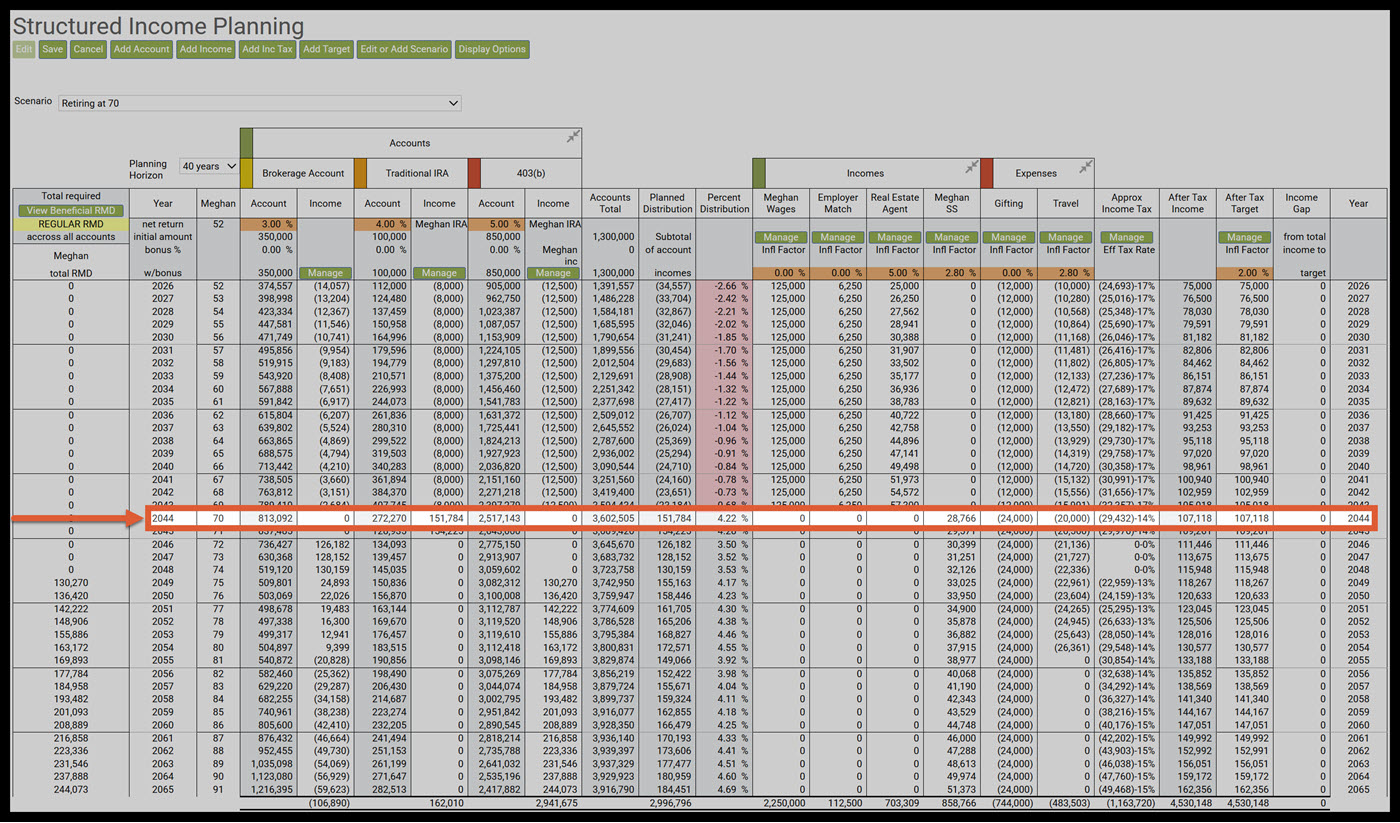Click Meghan SS 2.80 % inflation field
1400x823 pixels.
point(952,273)
